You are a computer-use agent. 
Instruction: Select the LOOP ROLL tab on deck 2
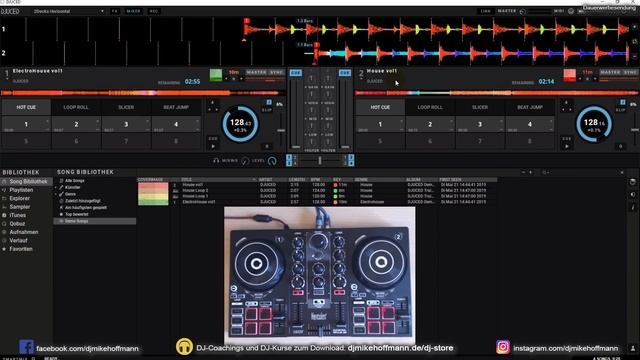430,107
